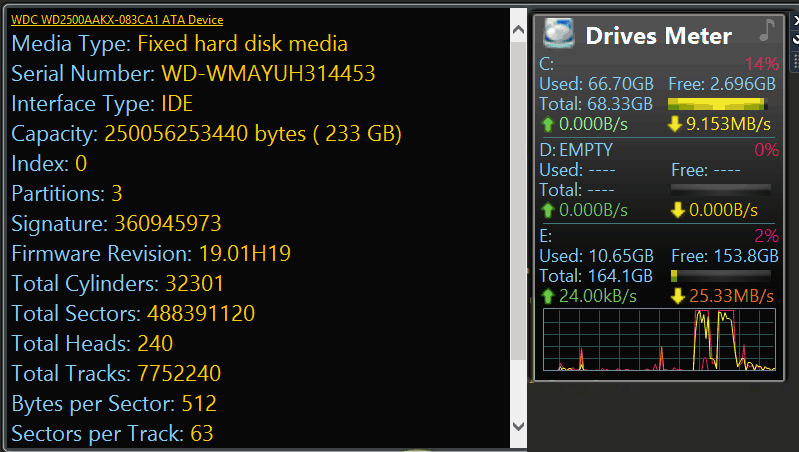Open the WDC WD2500AAKX-083CA1 ATA Device link
The height and width of the screenshot is (452, 799).
tap(117, 20)
